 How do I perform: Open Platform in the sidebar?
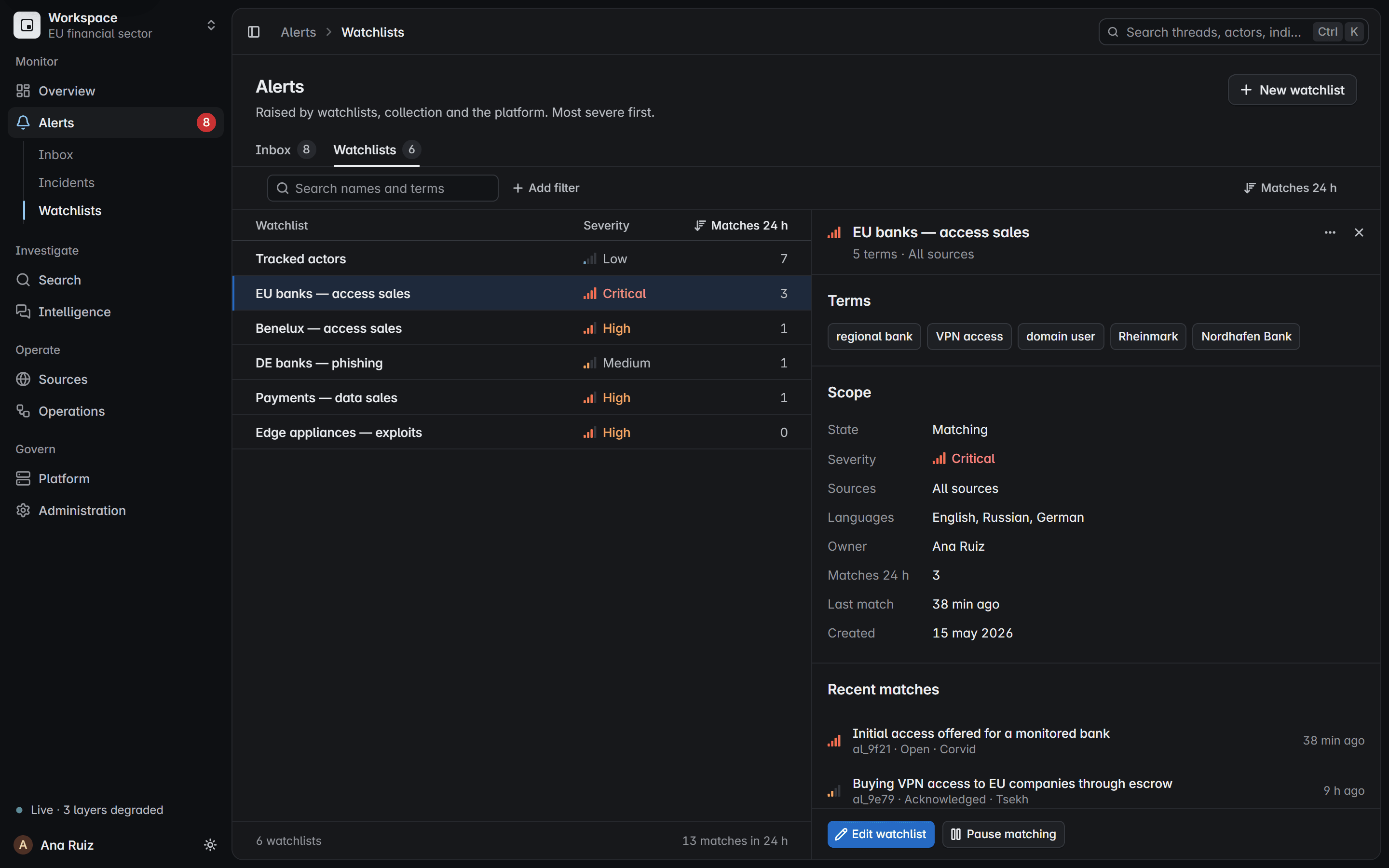tap(115, 479)
